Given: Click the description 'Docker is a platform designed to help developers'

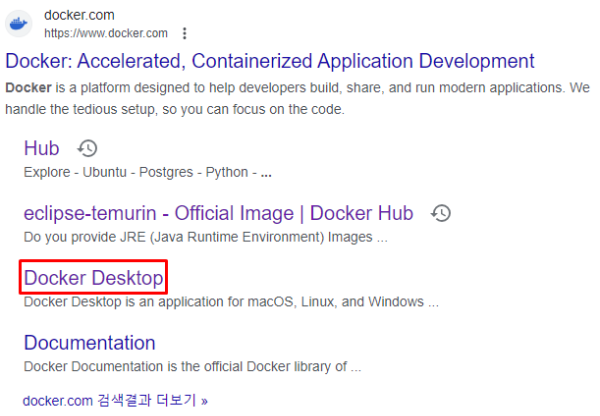Looking at the screenshot, I should [297, 98].
